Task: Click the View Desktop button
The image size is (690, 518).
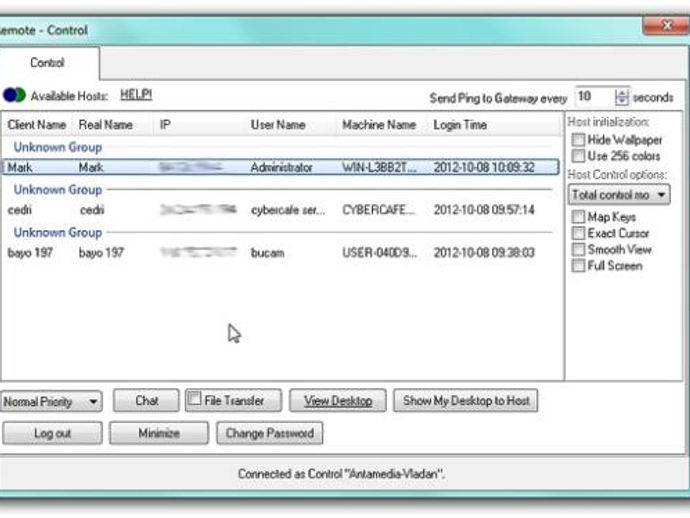Action: click(338, 400)
